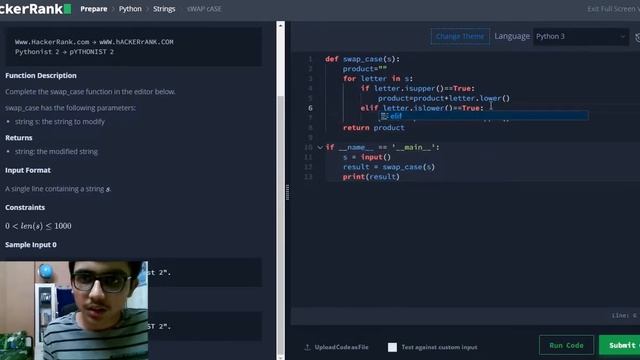Enable Test against custom input checkbox
This screenshot has height=360, width=640.
[392, 347]
